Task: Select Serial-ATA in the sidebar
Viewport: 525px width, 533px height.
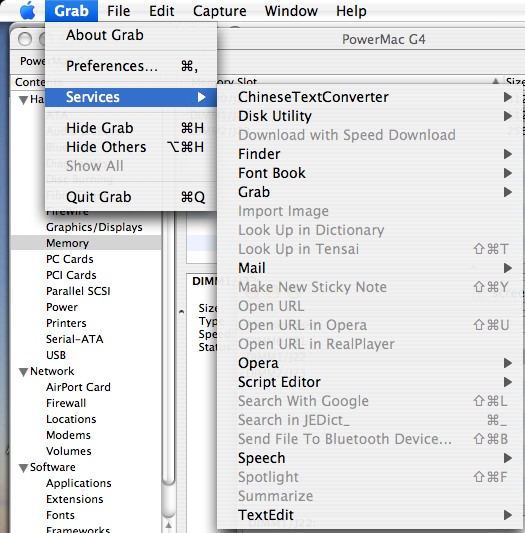Action: [74, 339]
